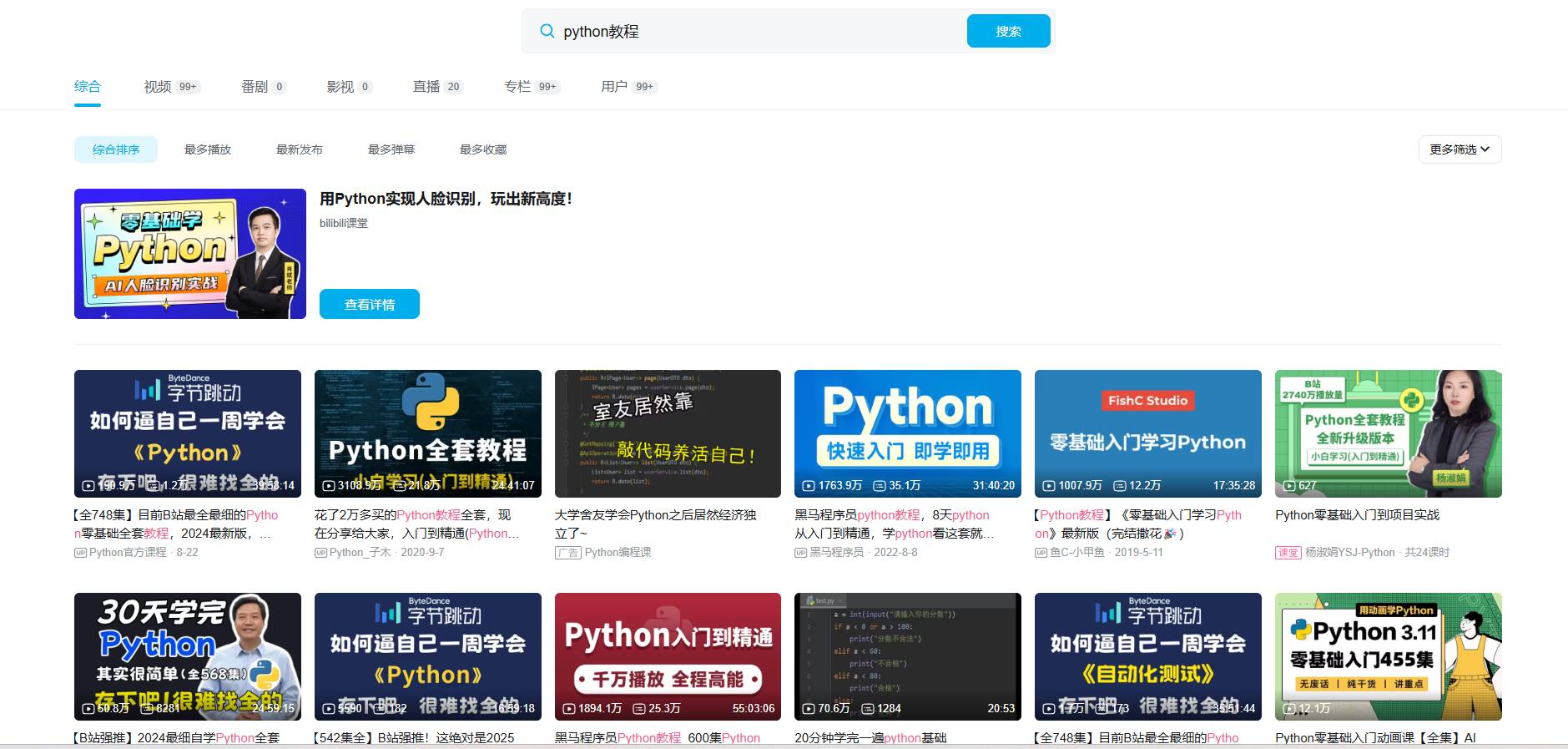Image resolution: width=1568 pixels, height=749 pixels.
Task: Open the 用户 tab
Action: click(x=629, y=87)
